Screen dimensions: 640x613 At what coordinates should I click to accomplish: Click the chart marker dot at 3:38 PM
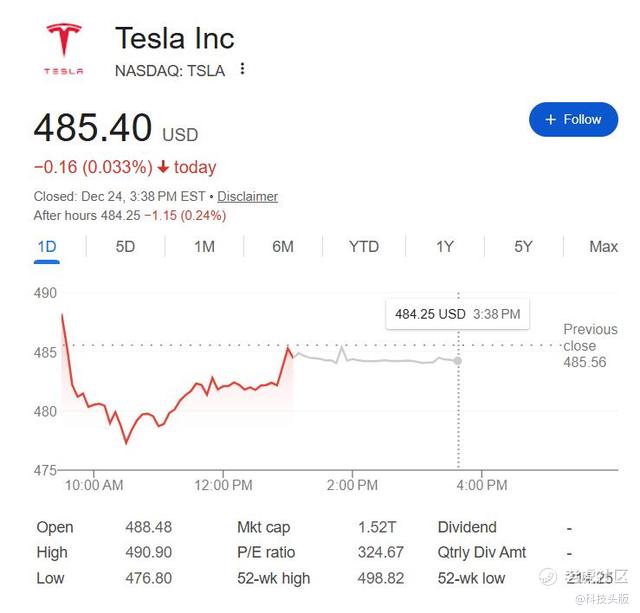[x=458, y=360]
